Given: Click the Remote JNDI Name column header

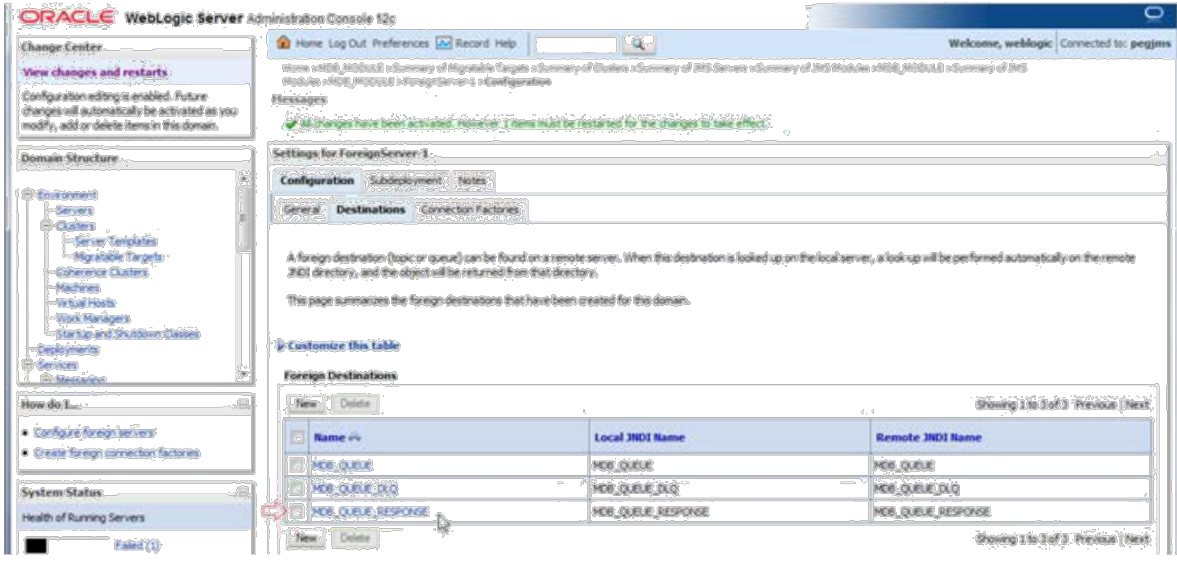Looking at the screenshot, I should click(x=928, y=437).
